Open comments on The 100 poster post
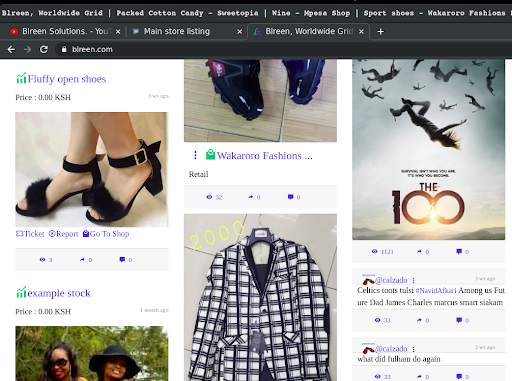Image resolution: width=512 pixels, height=381 pixels. [x=459, y=251]
